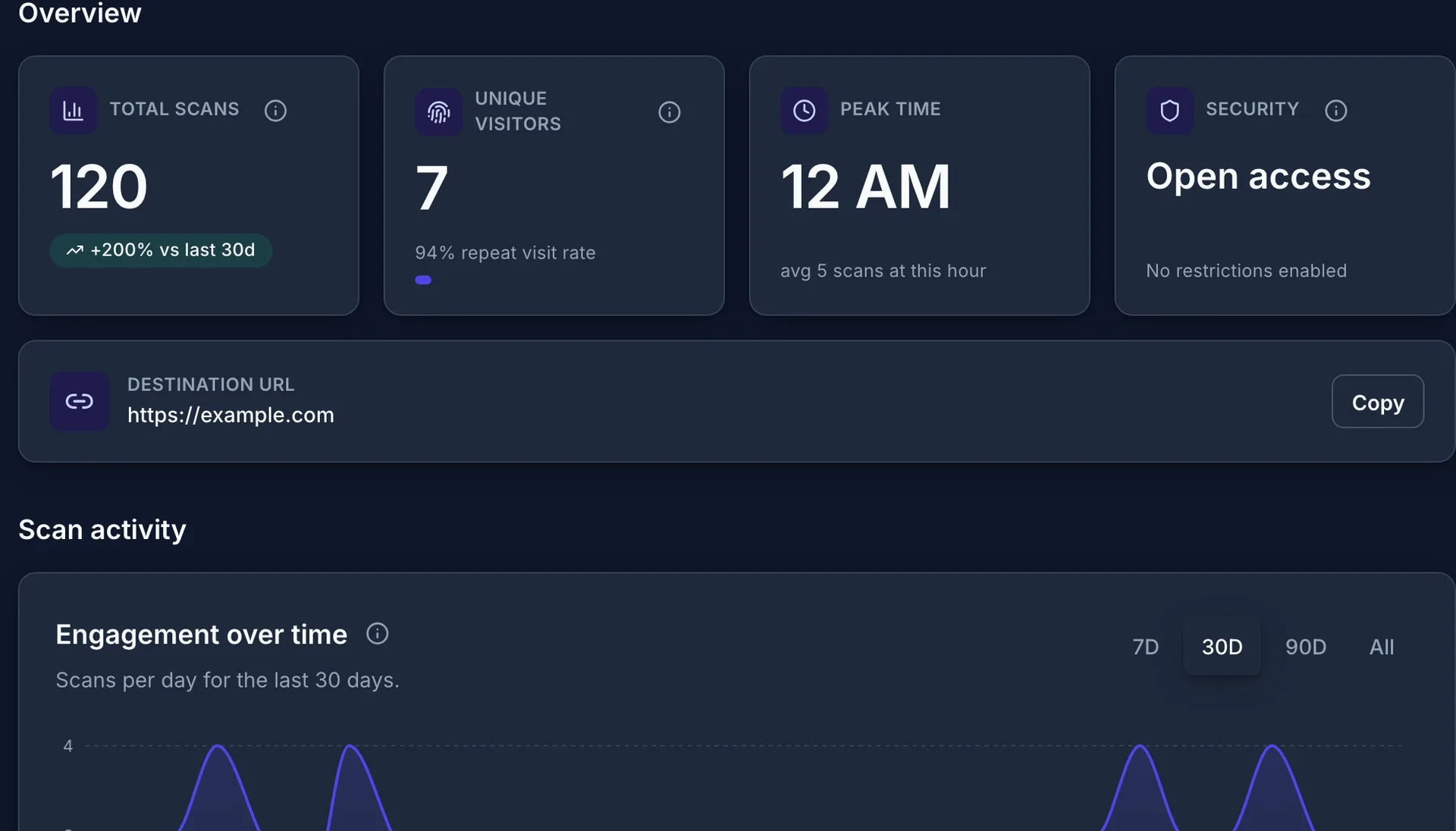1456x831 pixels.
Task: Click the 94% repeat visit rate text
Action: 505,252
